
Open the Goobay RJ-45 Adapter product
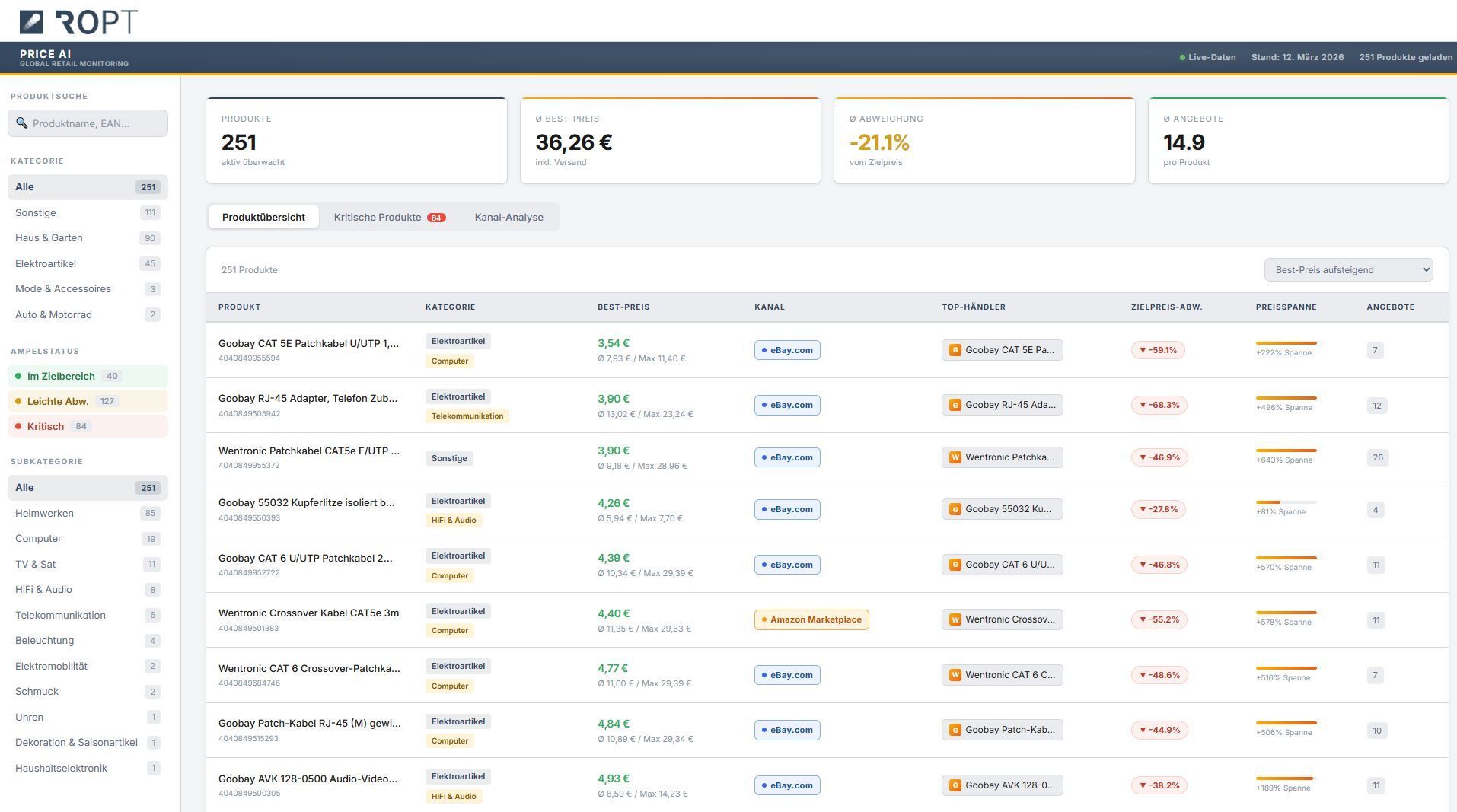(308, 399)
